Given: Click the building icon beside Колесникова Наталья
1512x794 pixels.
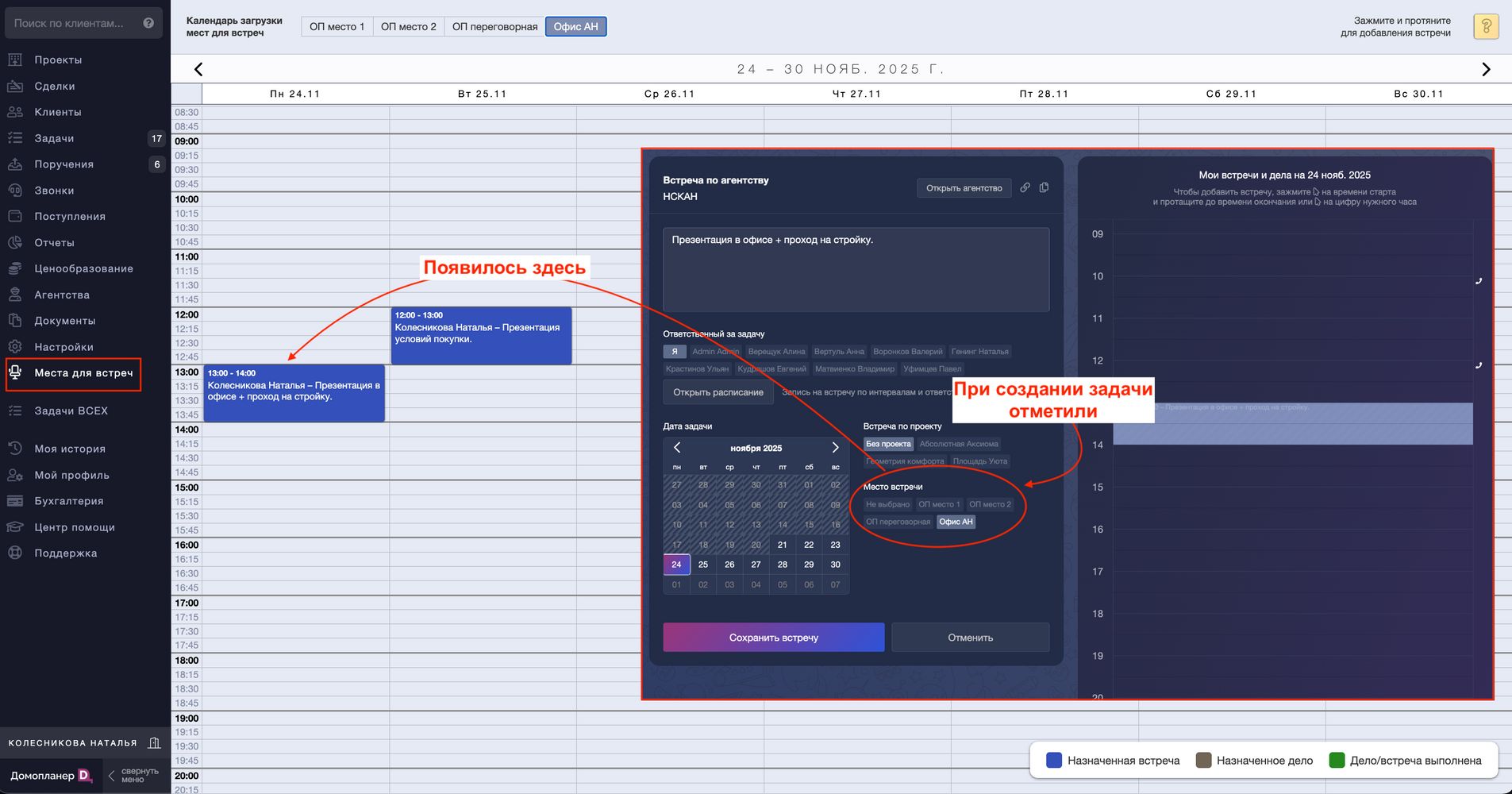Looking at the screenshot, I should 154,743.
